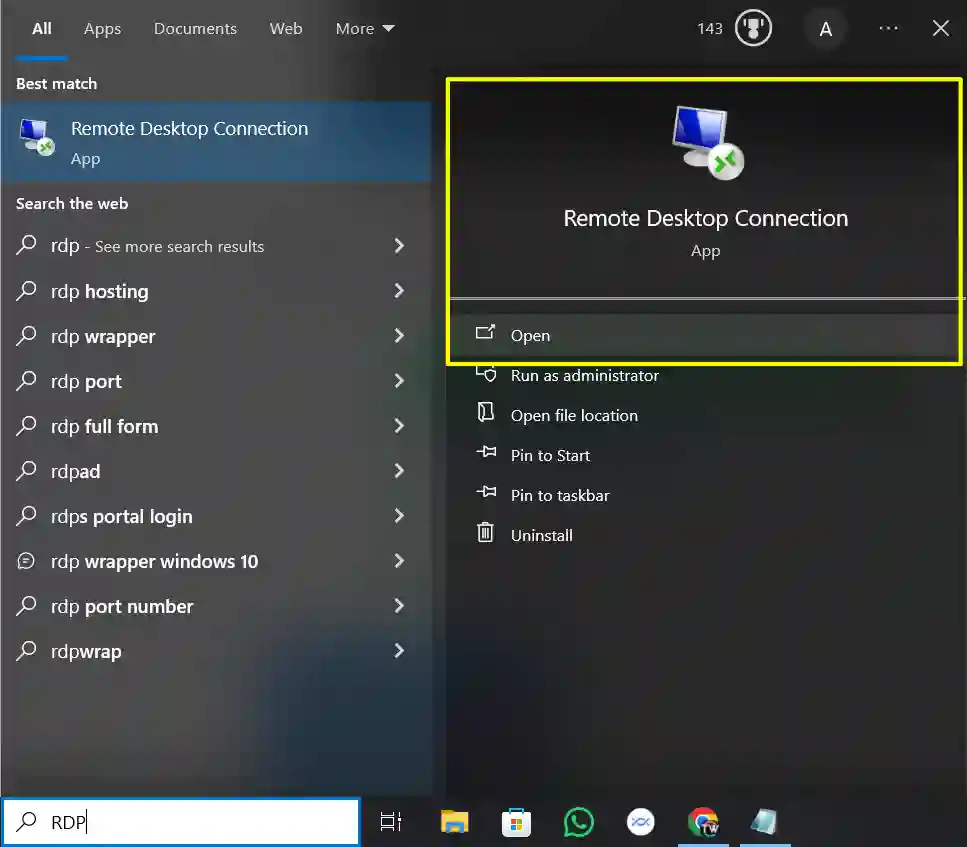Open the three-dots options menu
967x847 pixels.
tap(888, 28)
